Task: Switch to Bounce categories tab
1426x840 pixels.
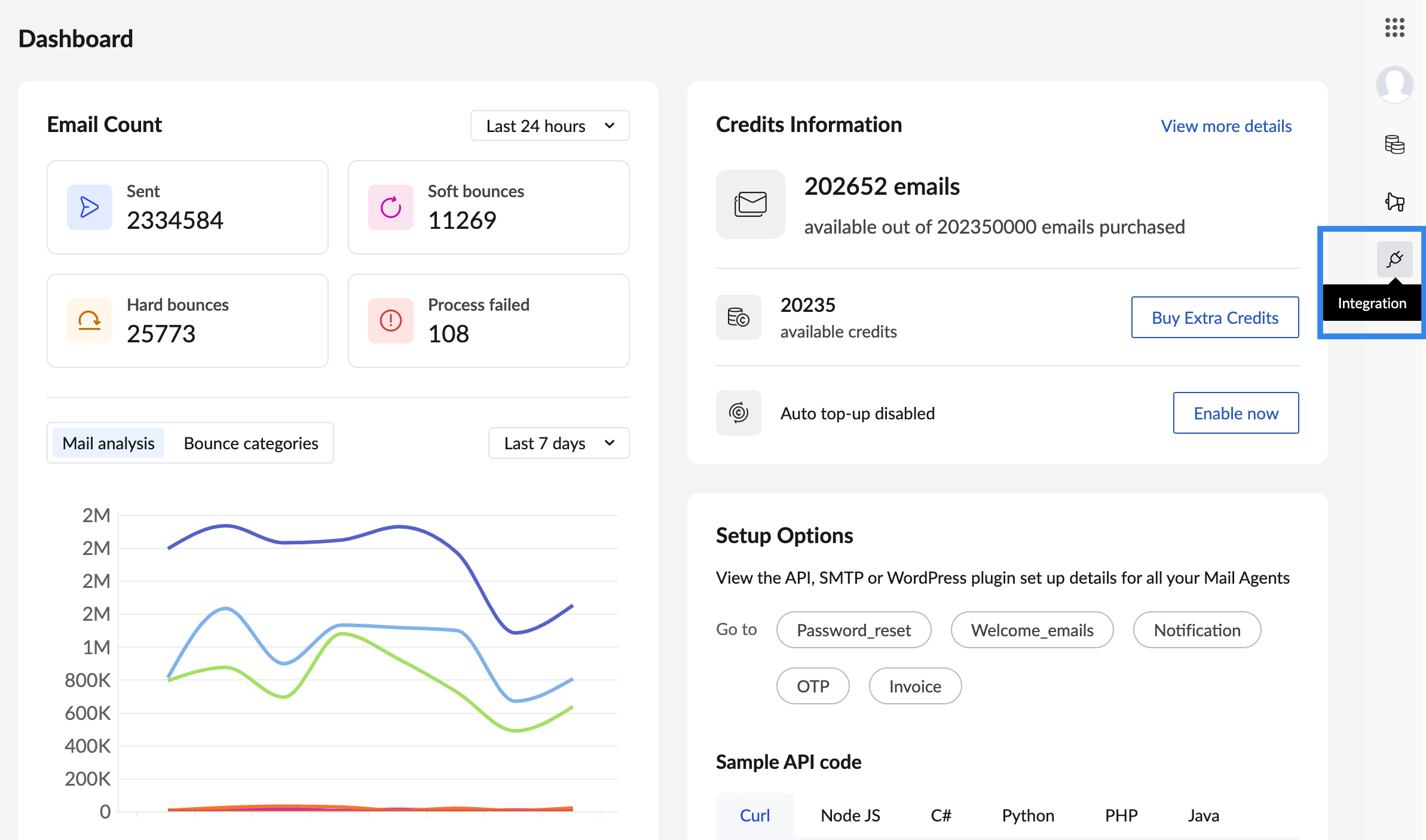Action: click(x=251, y=443)
